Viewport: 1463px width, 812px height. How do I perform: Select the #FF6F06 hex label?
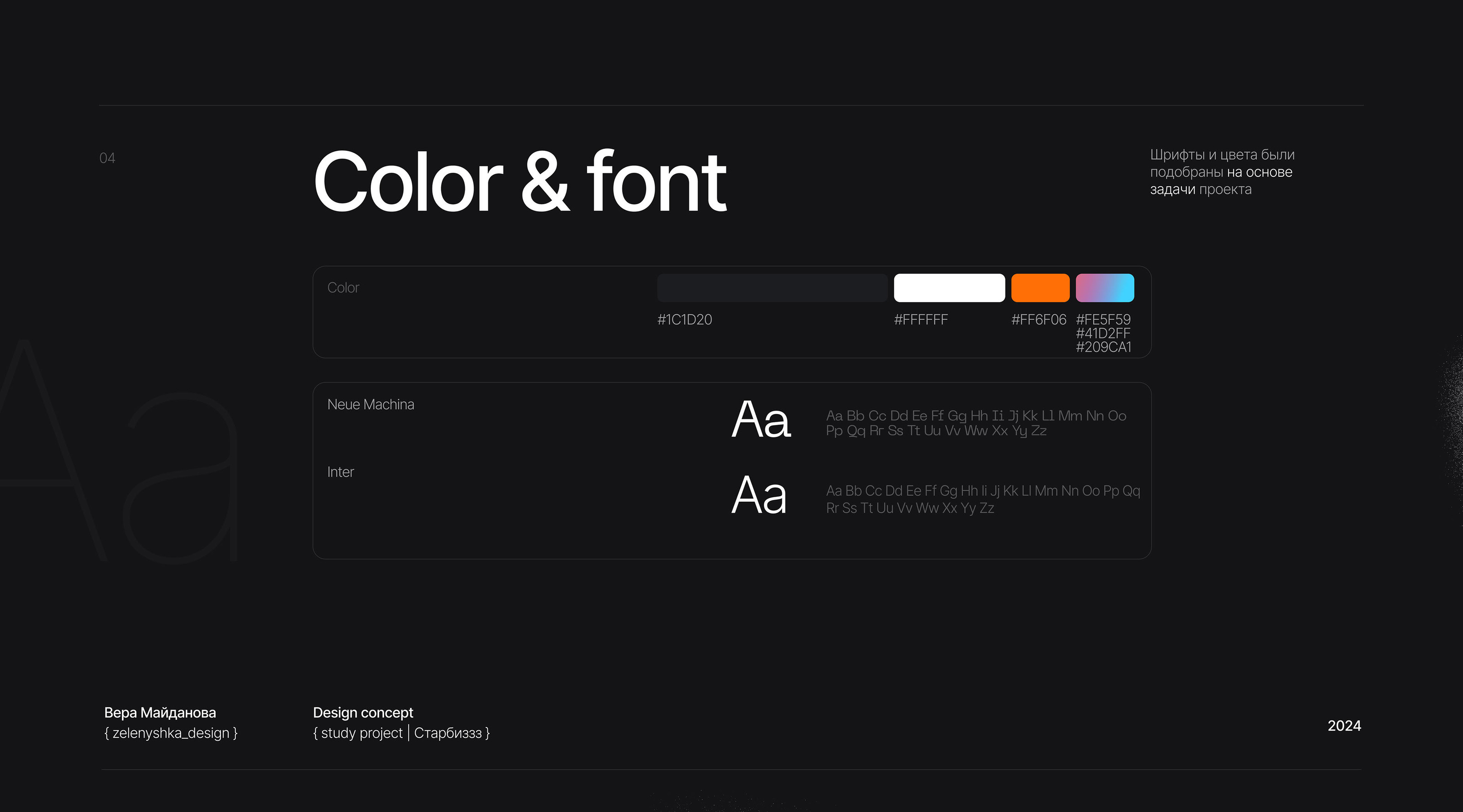(1038, 320)
